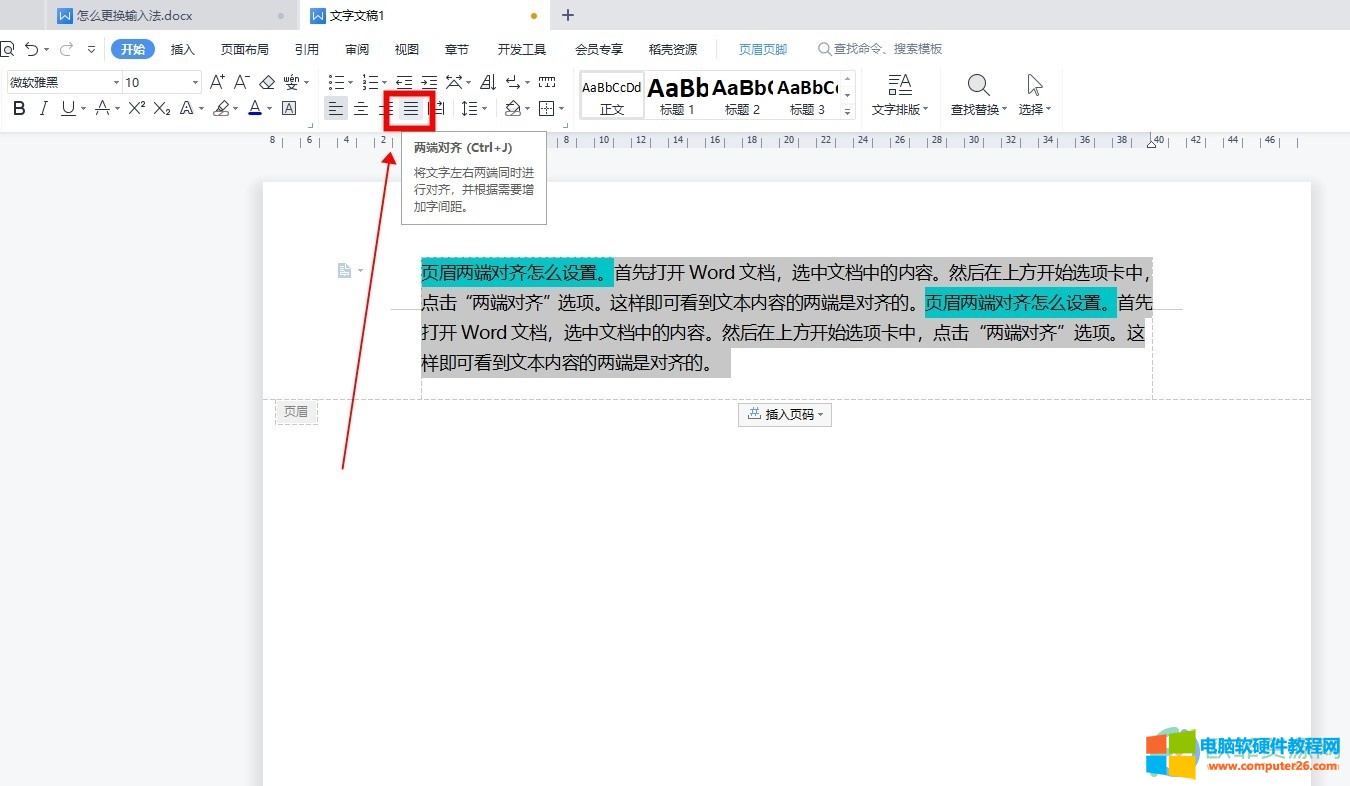Open the line spacing dropdown arrow

click(x=484, y=108)
